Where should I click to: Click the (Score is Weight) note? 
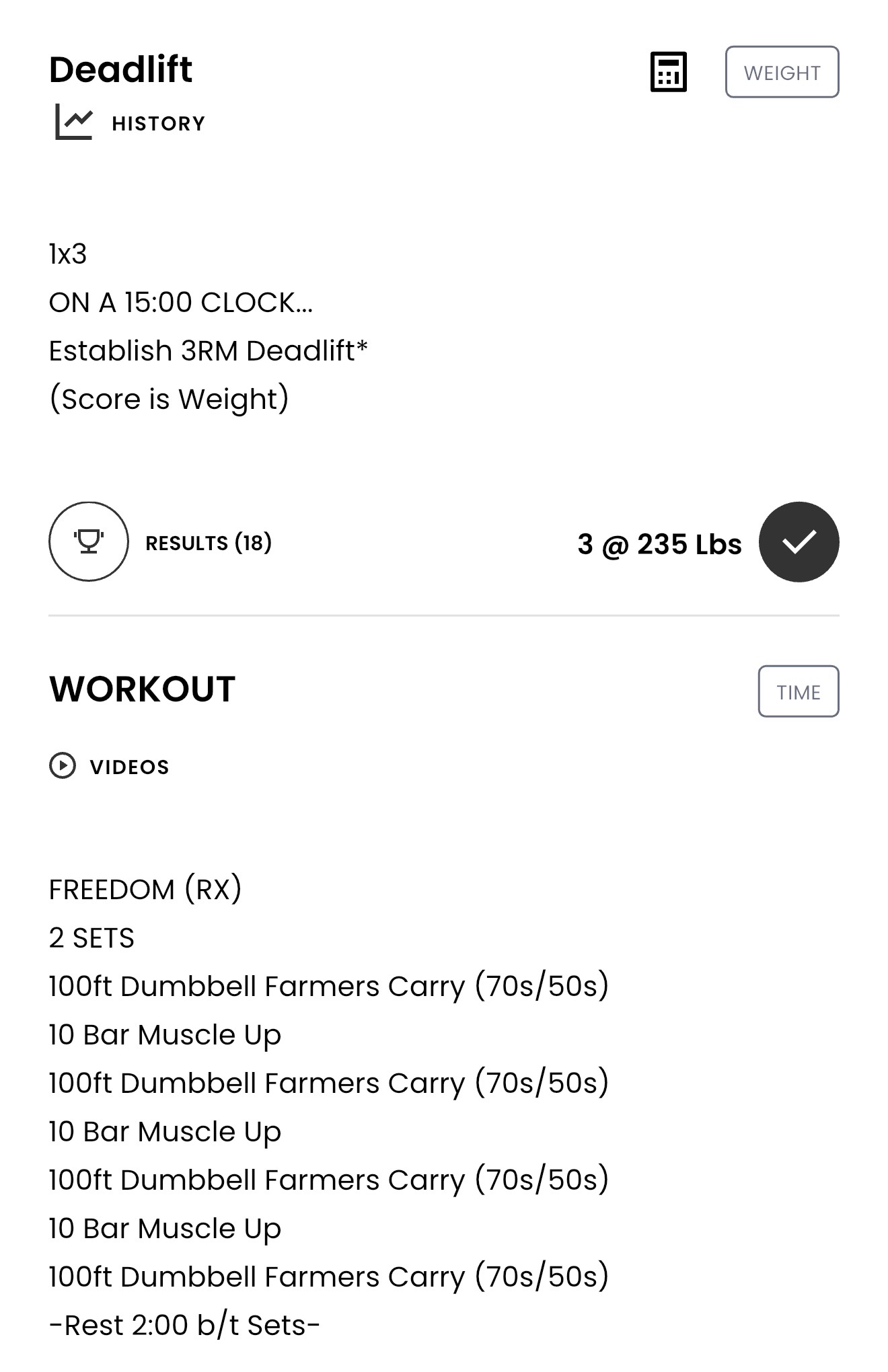[169, 399]
